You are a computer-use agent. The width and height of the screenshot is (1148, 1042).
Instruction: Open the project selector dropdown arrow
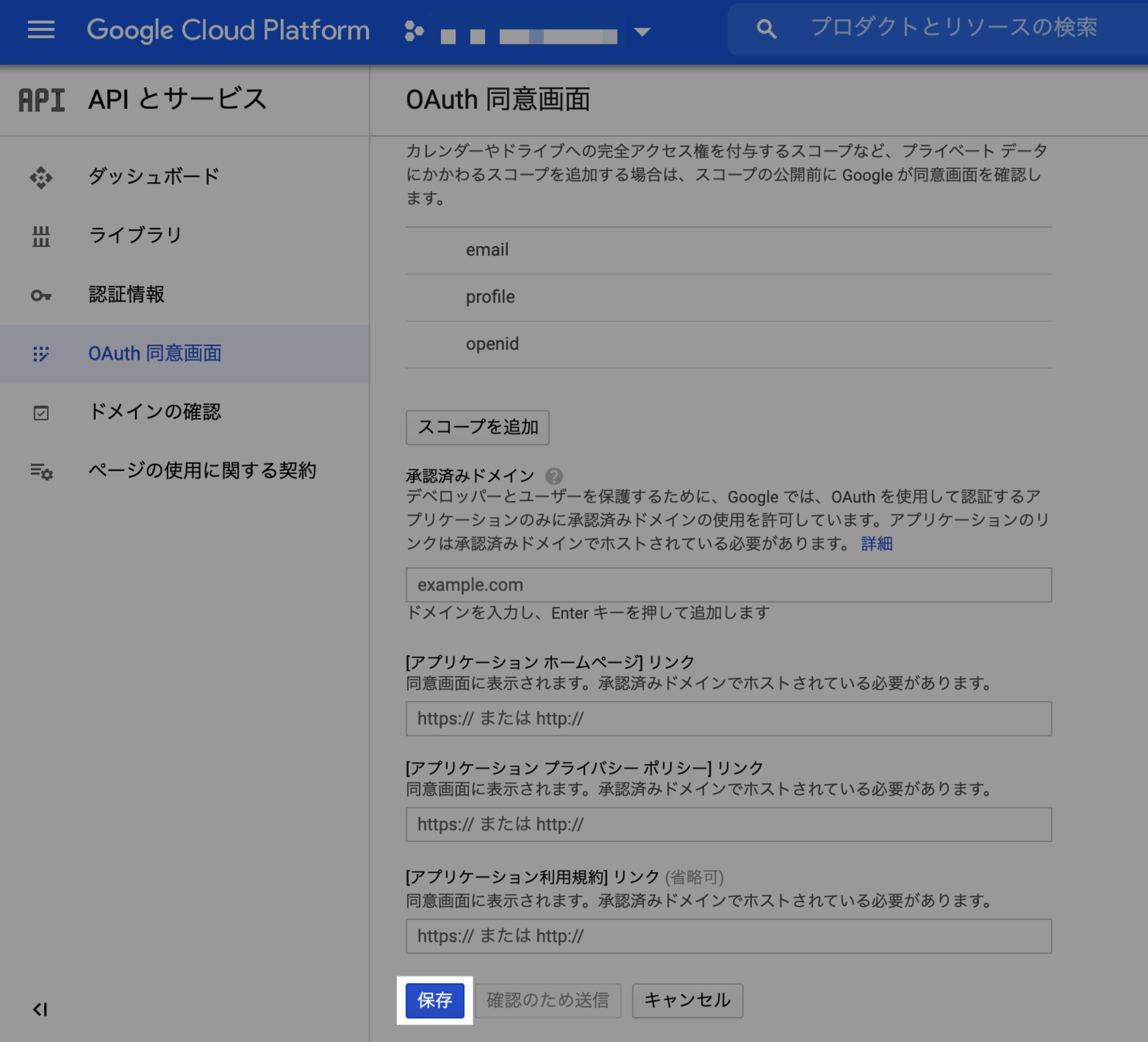point(642,32)
